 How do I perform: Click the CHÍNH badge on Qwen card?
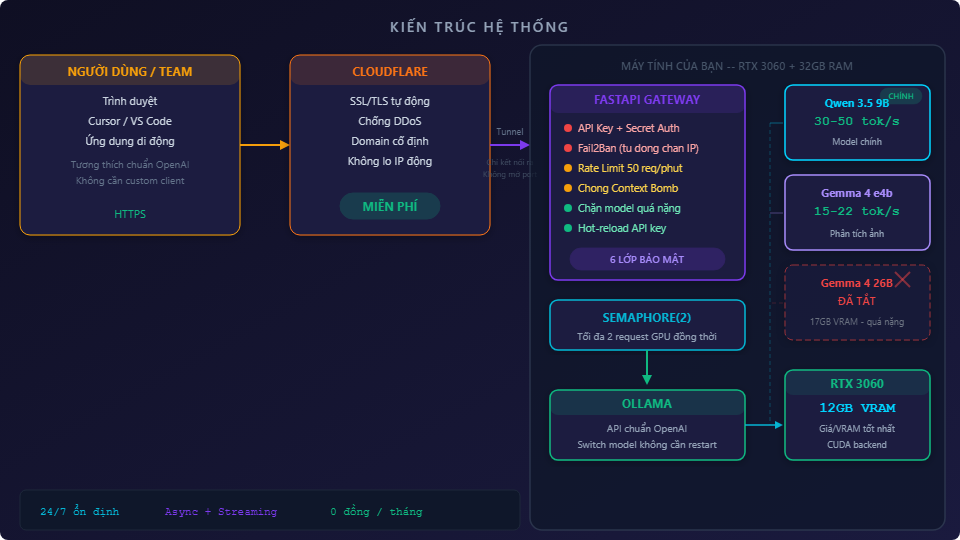(901, 96)
